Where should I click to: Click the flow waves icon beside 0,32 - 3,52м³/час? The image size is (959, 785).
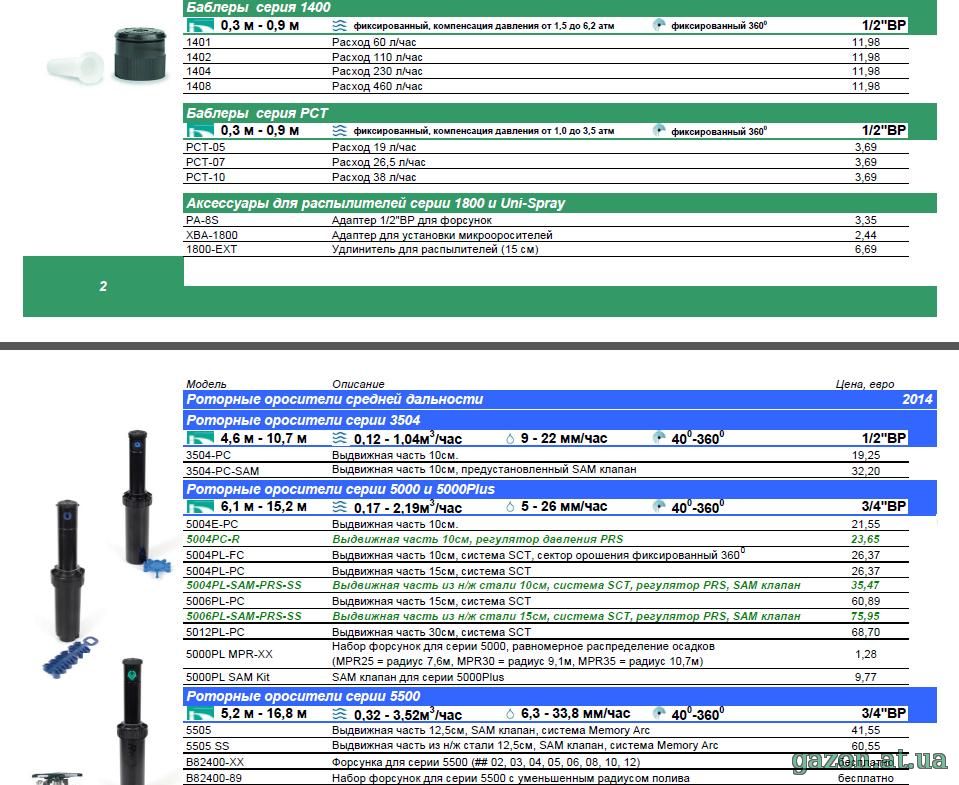coord(339,713)
